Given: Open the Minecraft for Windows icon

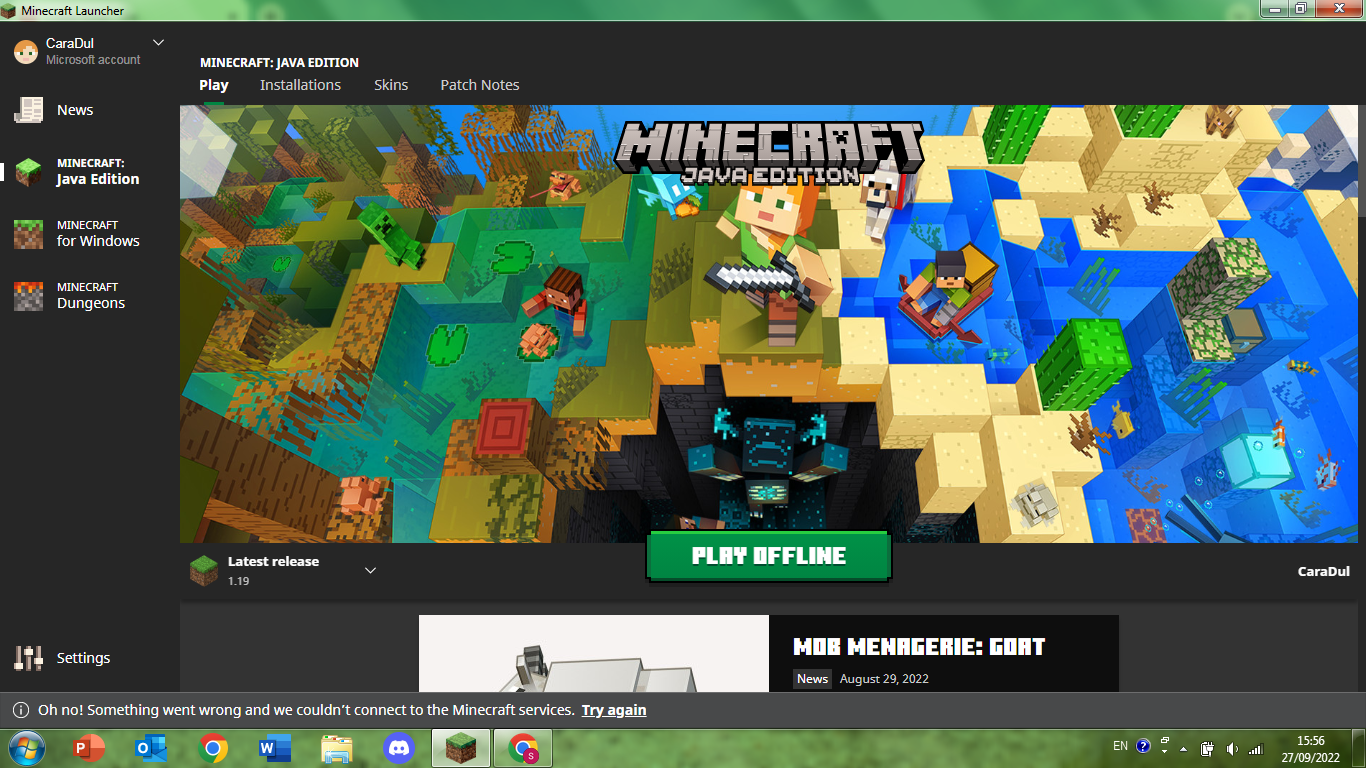Looking at the screenshot, I should 28,234.
